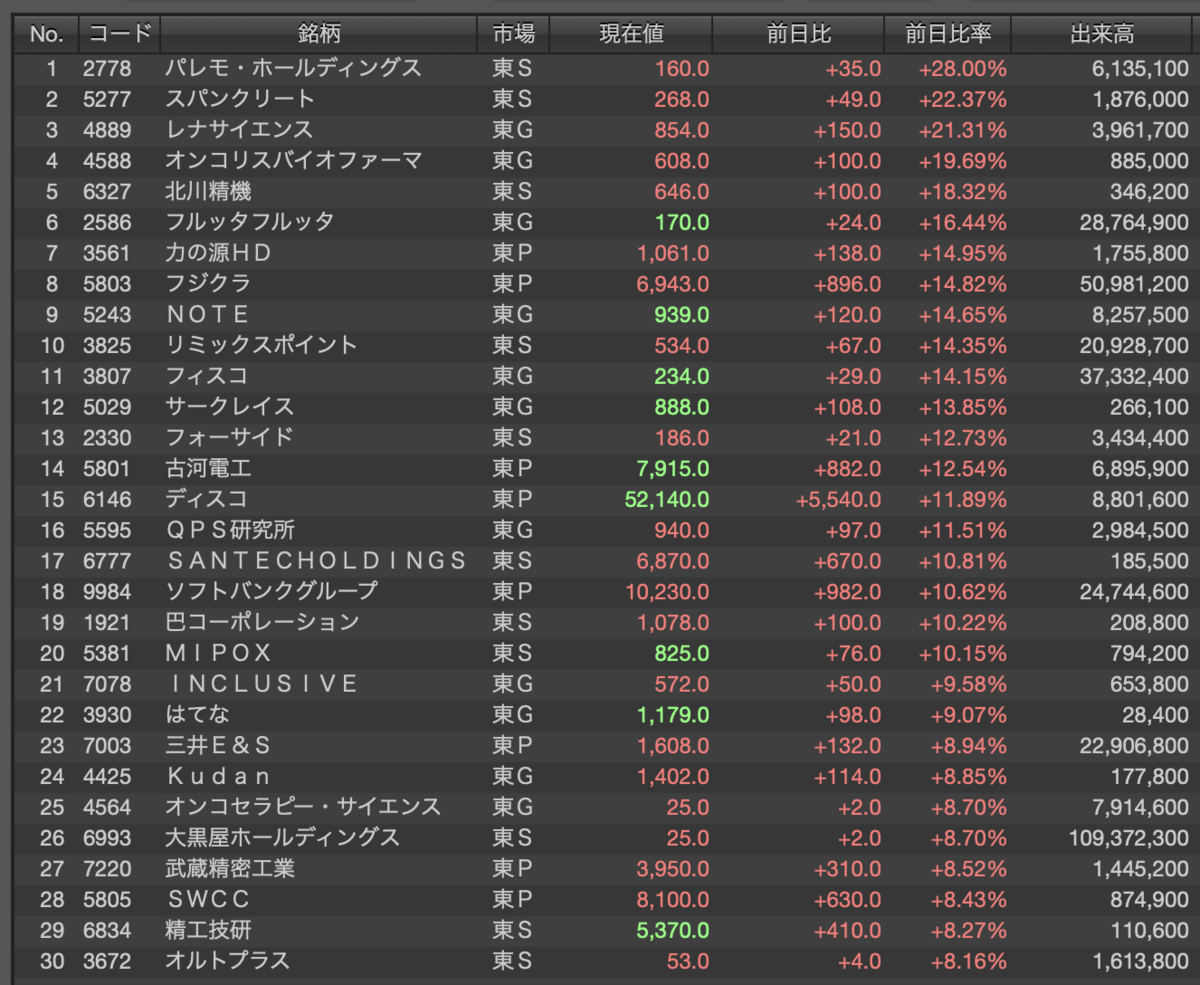Click the +8.16% change rate
Screen dimensions: 1200x985
tap(967, 961)
